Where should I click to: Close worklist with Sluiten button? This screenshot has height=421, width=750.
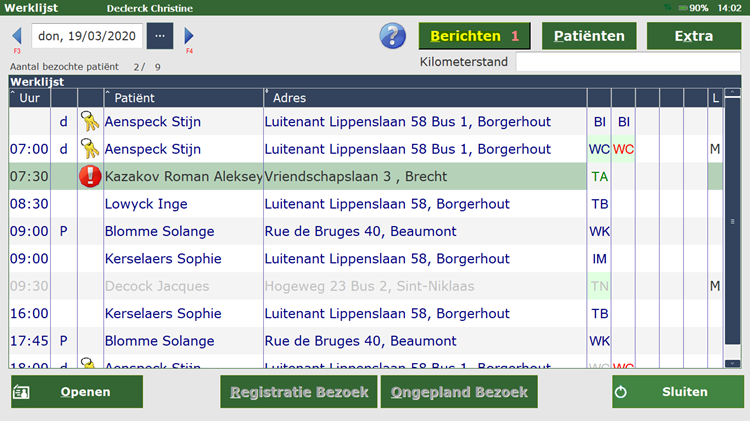[x=677, y=392]
